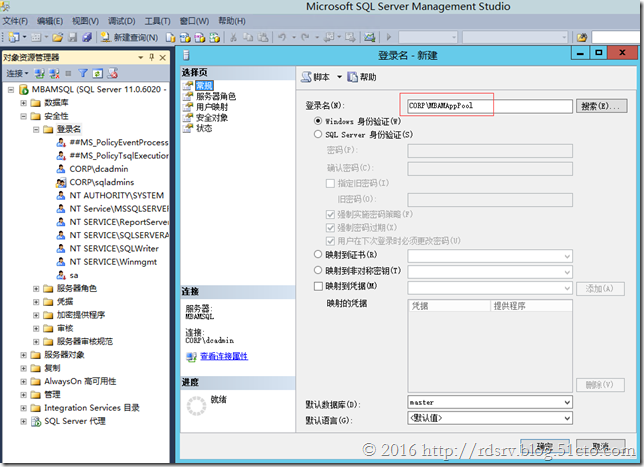Screen dimensions: 644x467
Task: Click the Save All icon in the toolbar
Action: (87, 37)
